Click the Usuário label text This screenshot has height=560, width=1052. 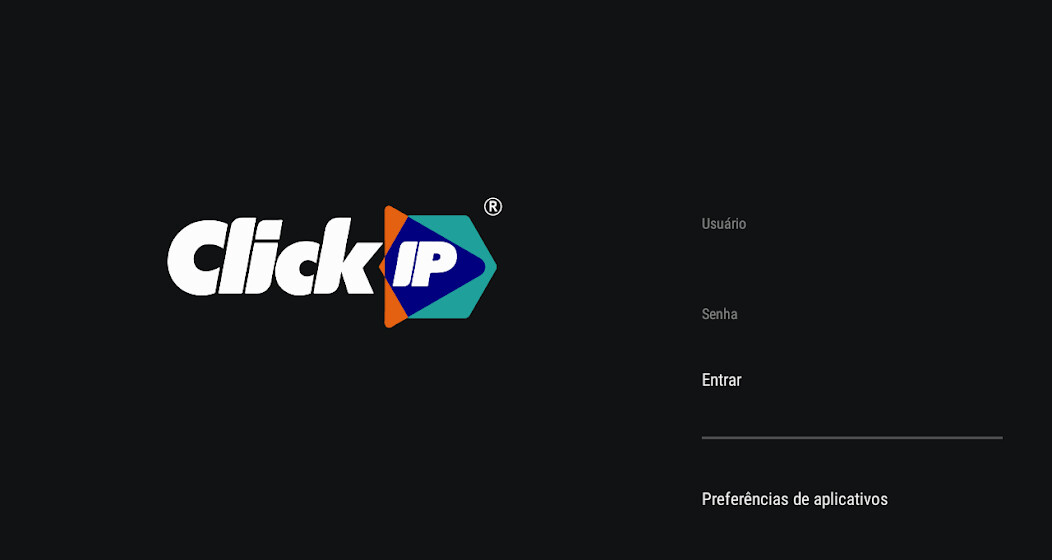(723, 223)
